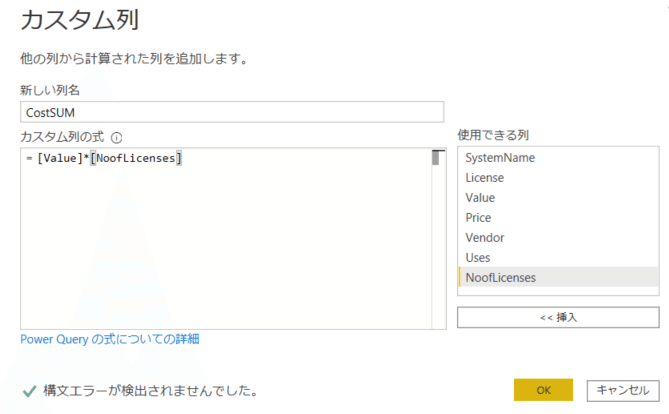Click the 構文エラーが検出されませんでした status message
The height and width of the screenshot is (414, 669).
(150, 390)
